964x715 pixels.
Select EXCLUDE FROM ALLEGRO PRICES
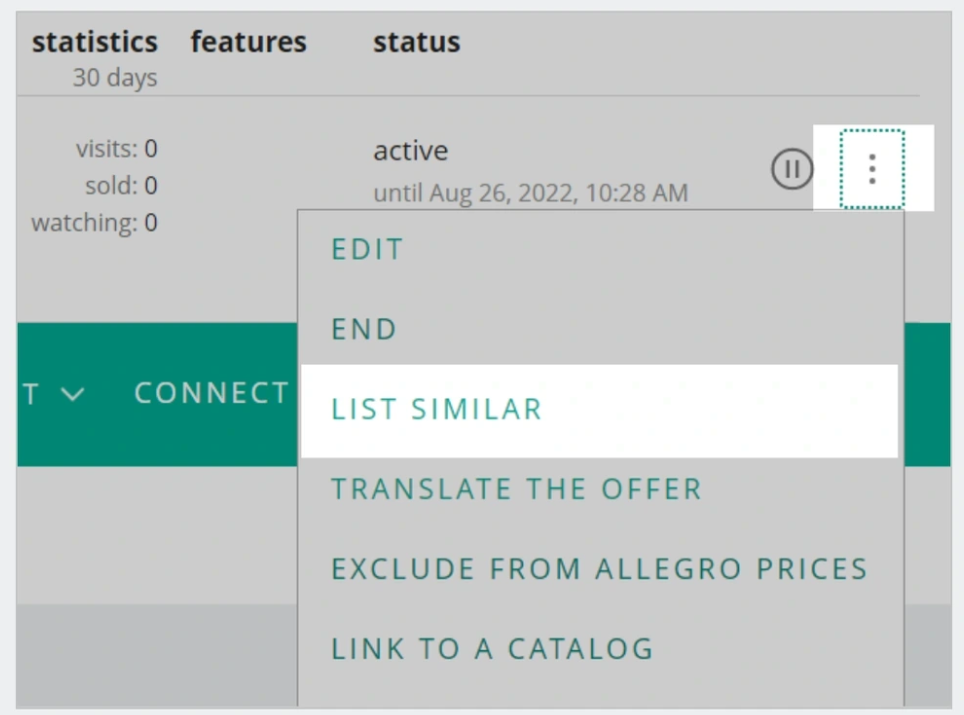pyautogui.click(x=599, y=569)
